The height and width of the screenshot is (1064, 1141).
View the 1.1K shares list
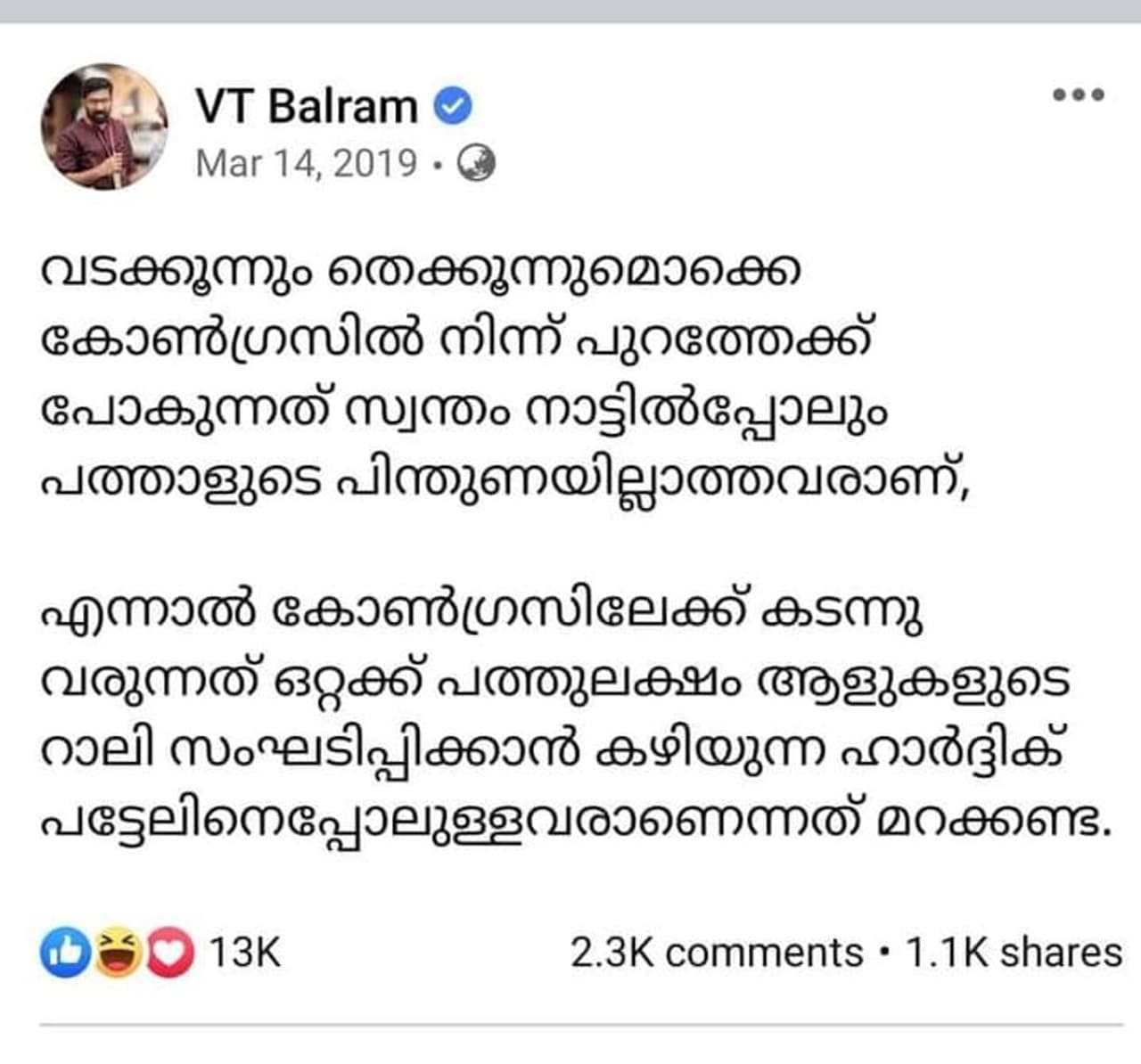coord(1014,953)
